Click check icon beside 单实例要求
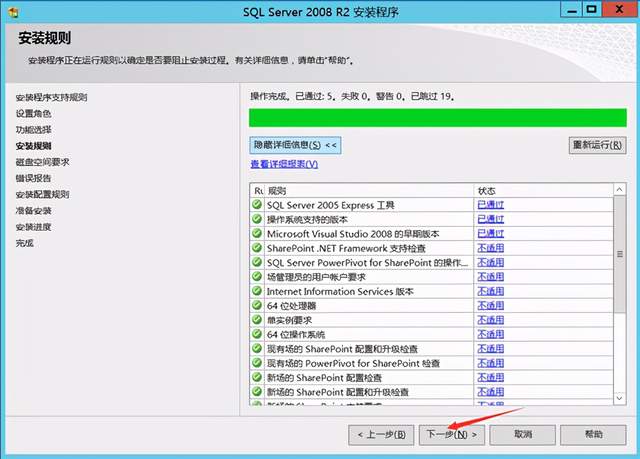The image size is (640, 459). 257,319
